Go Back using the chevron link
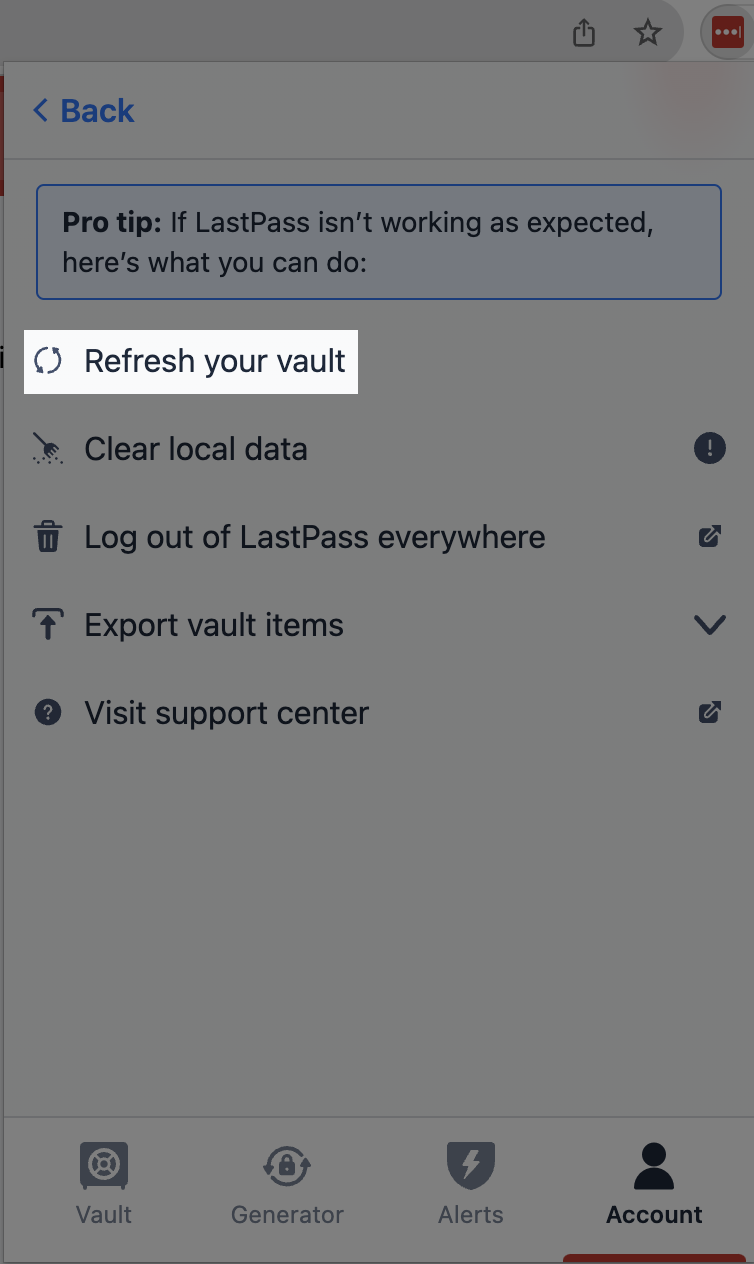The height and width of the screenshot is (1264, 754). pyautogui.click(x=84, y=110)
